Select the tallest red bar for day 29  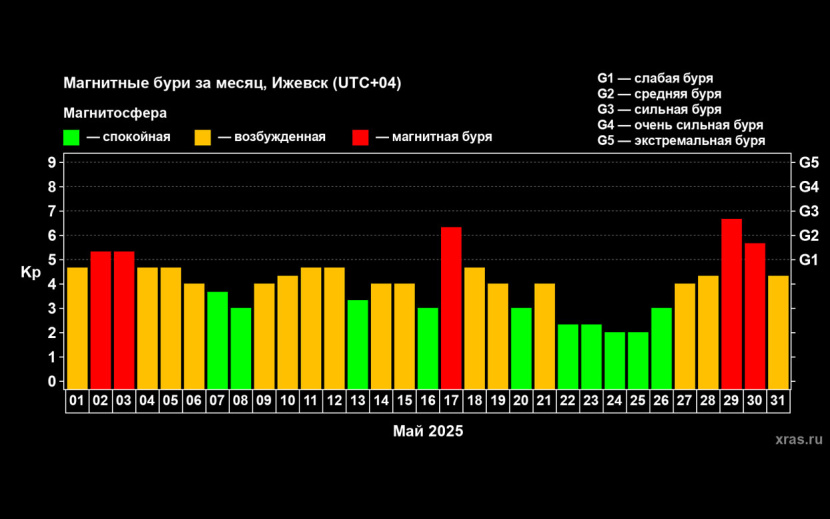coord(732,303)
